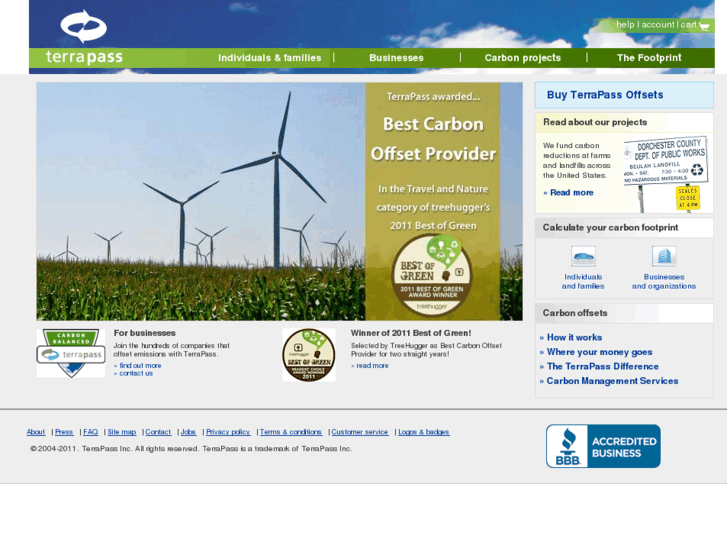Open Terms & conditions footer link
This screenshot has height=545, width=727.
[291, 432]
